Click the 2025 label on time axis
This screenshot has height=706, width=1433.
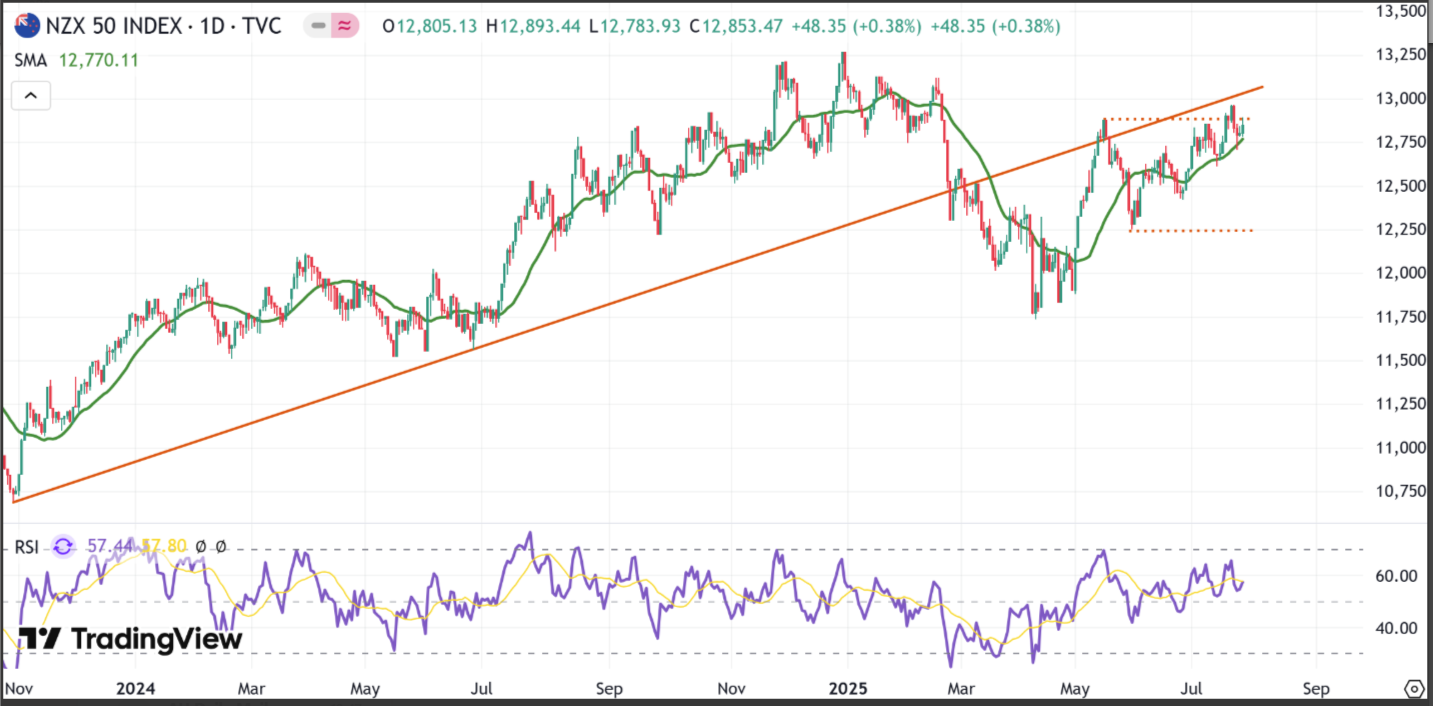[x=847, y=689]
